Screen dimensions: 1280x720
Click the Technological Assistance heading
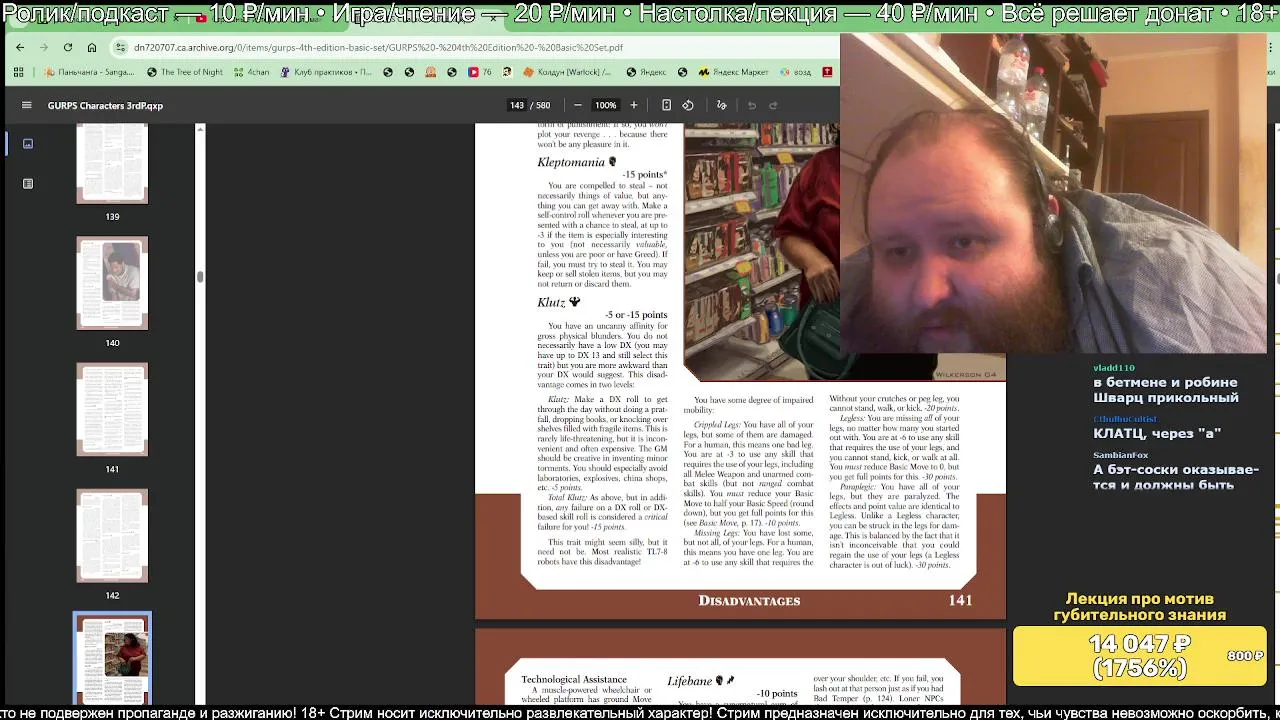click(574, 679)
